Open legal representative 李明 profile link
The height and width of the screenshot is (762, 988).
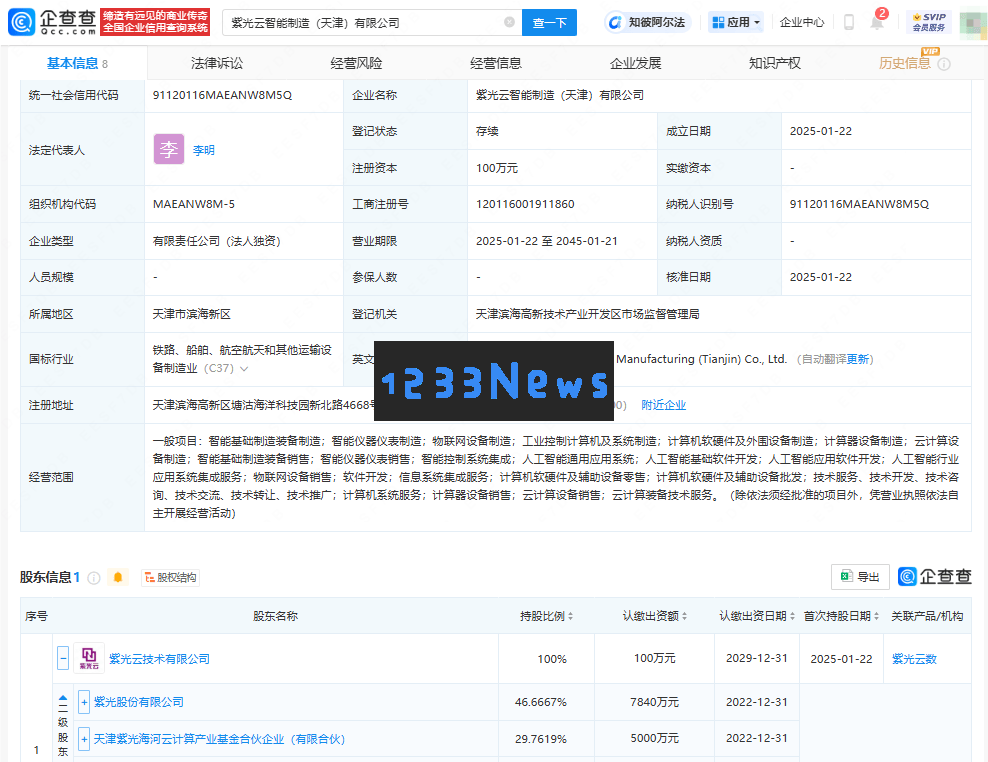pyautogui.click(x=204, y=149)
